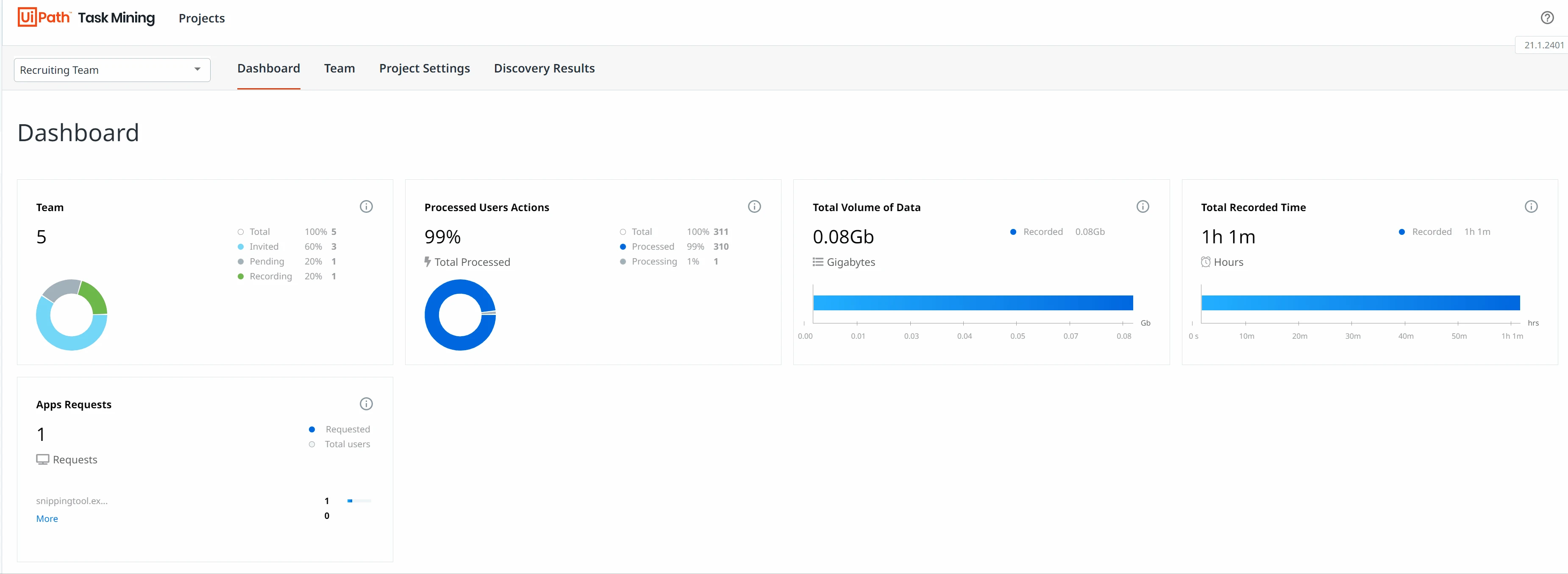Expand the Recruiting Team project dropdown
Image resolution: width=1568 pixels, height=574 pixels.
pyautogui.click(x=112, y=70)
